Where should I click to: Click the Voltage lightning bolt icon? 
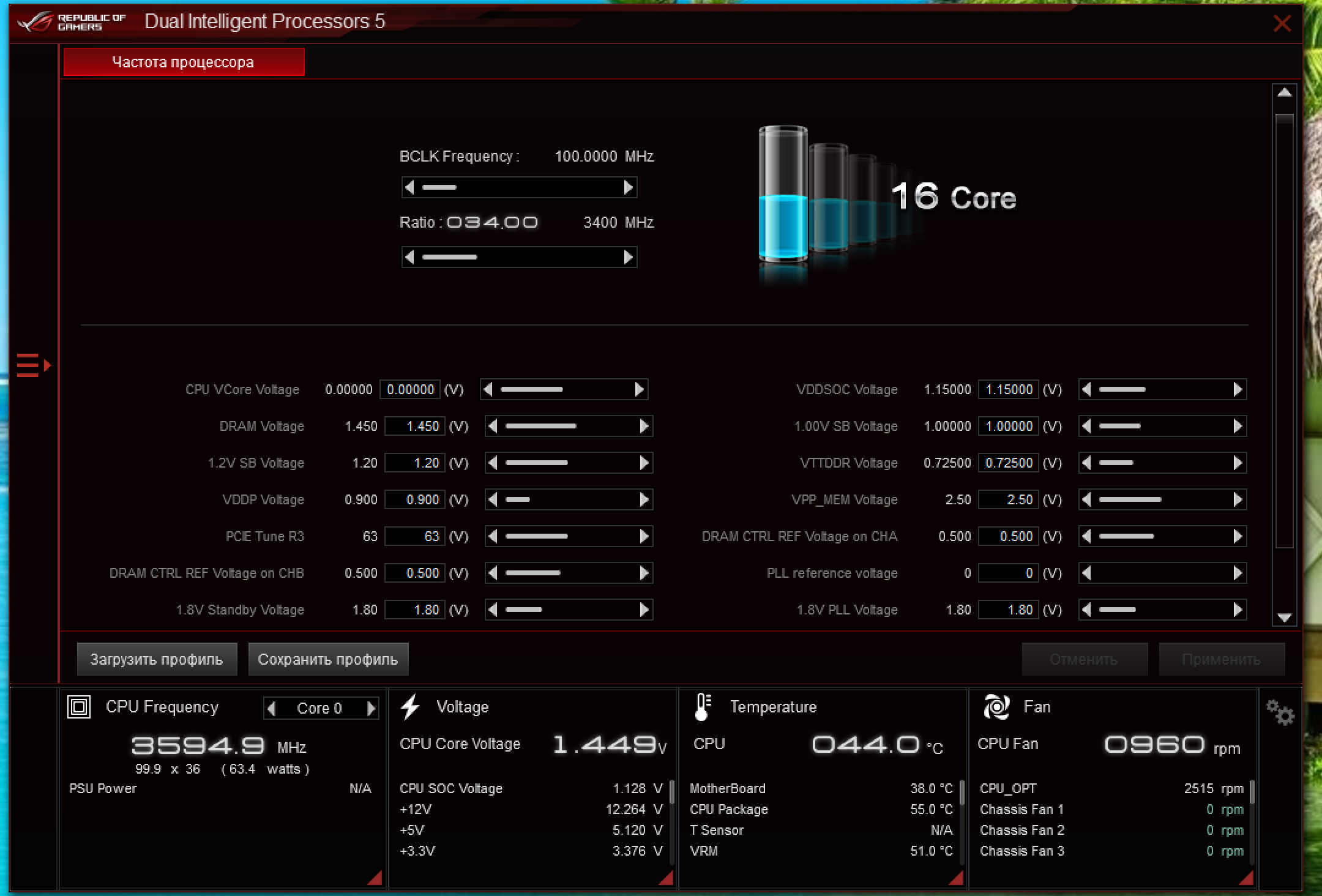pyautogui.click(x=410, y=707)
